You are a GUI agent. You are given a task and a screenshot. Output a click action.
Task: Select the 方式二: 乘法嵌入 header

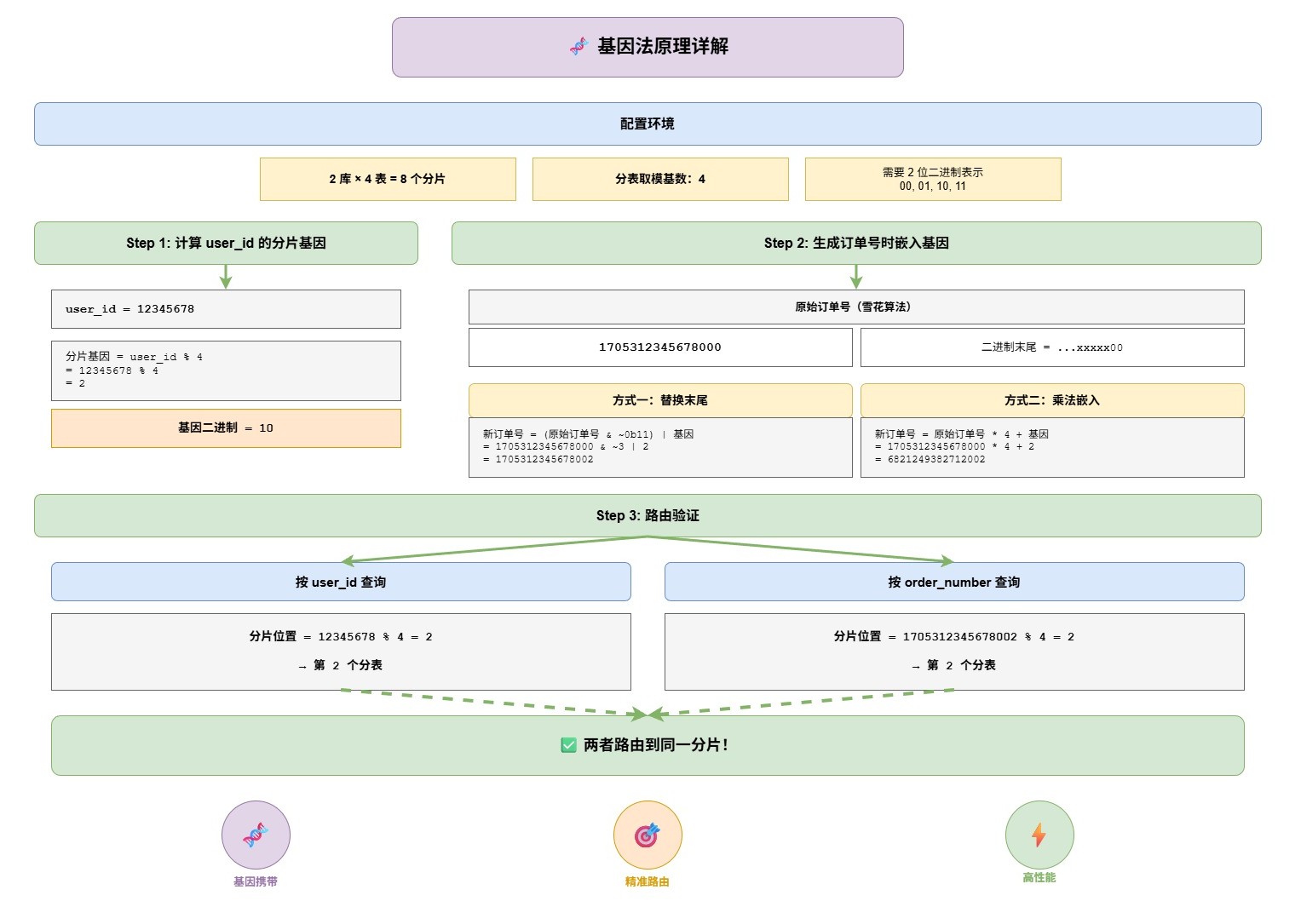click(x=1052, y=400)
